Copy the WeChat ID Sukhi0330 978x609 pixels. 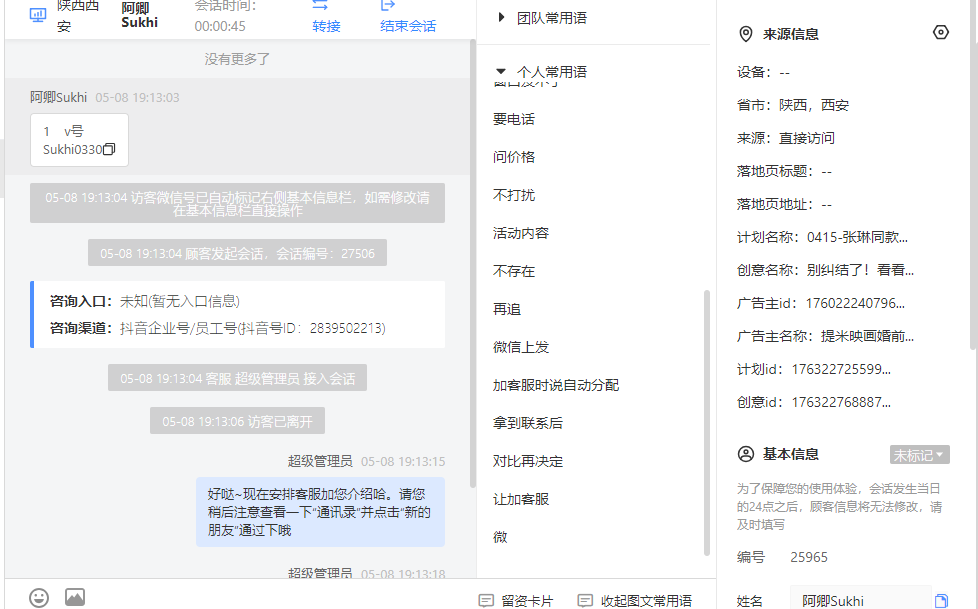coord(109,149)
